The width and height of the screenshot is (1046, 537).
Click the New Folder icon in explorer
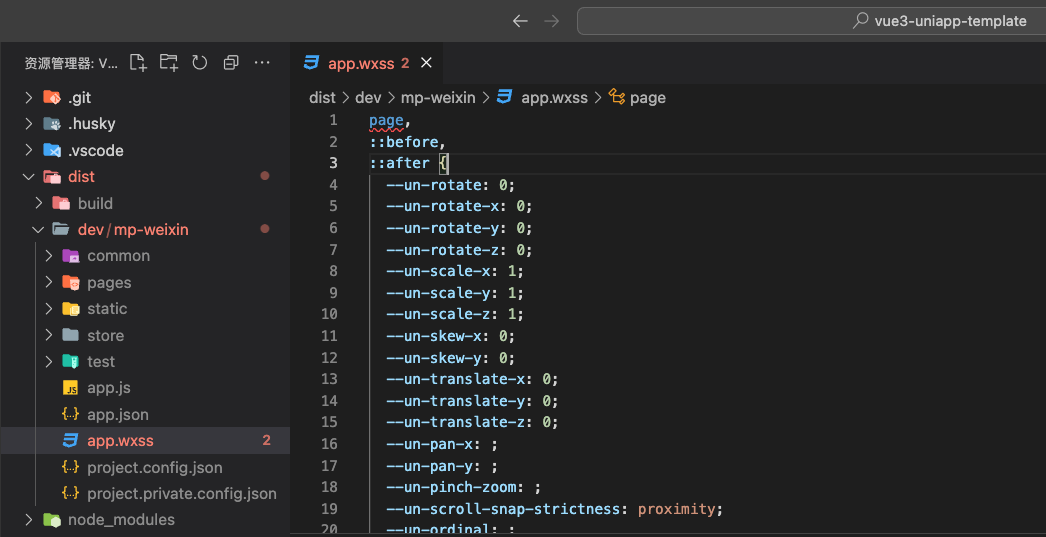click(x=169, y=63)
